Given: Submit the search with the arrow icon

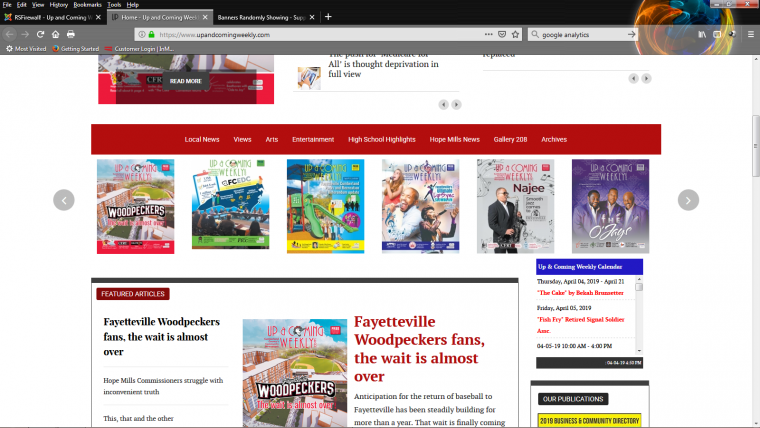Looking at the screenshot, I should (631, 34).
